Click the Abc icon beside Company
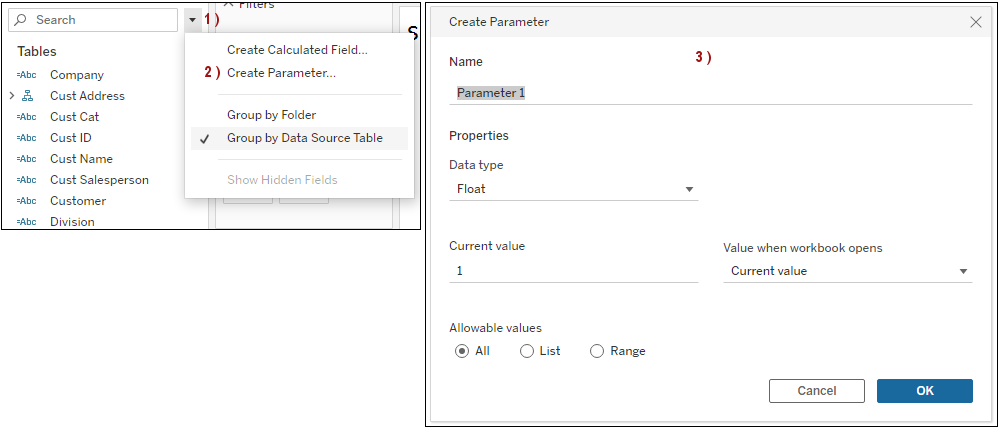 tap(27, 75)
